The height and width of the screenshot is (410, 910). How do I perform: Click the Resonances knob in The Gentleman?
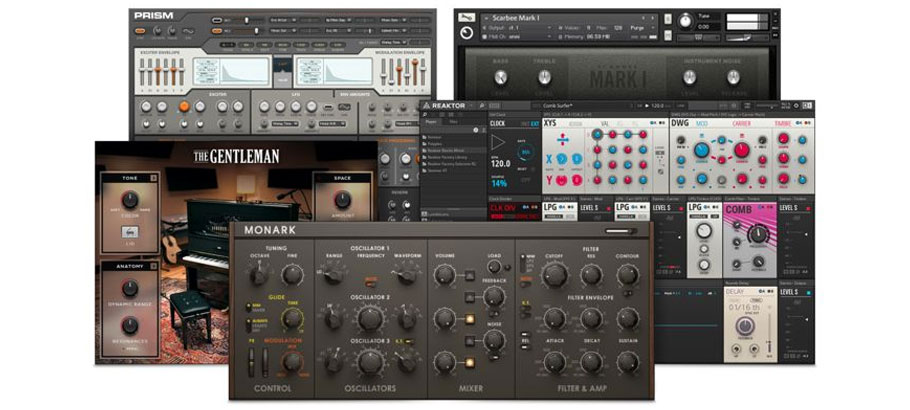130,325
